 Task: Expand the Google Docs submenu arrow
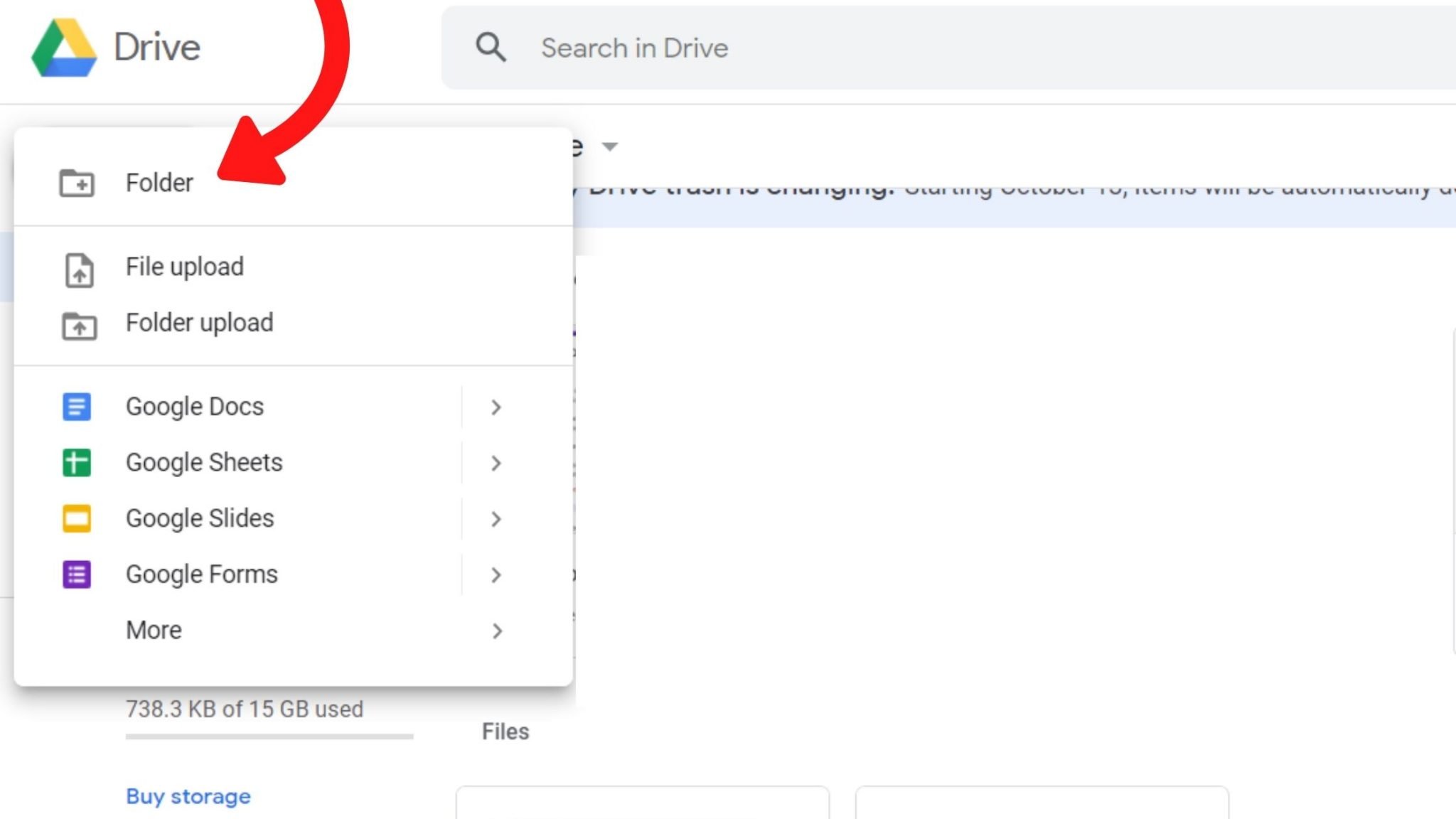[496, 407]
